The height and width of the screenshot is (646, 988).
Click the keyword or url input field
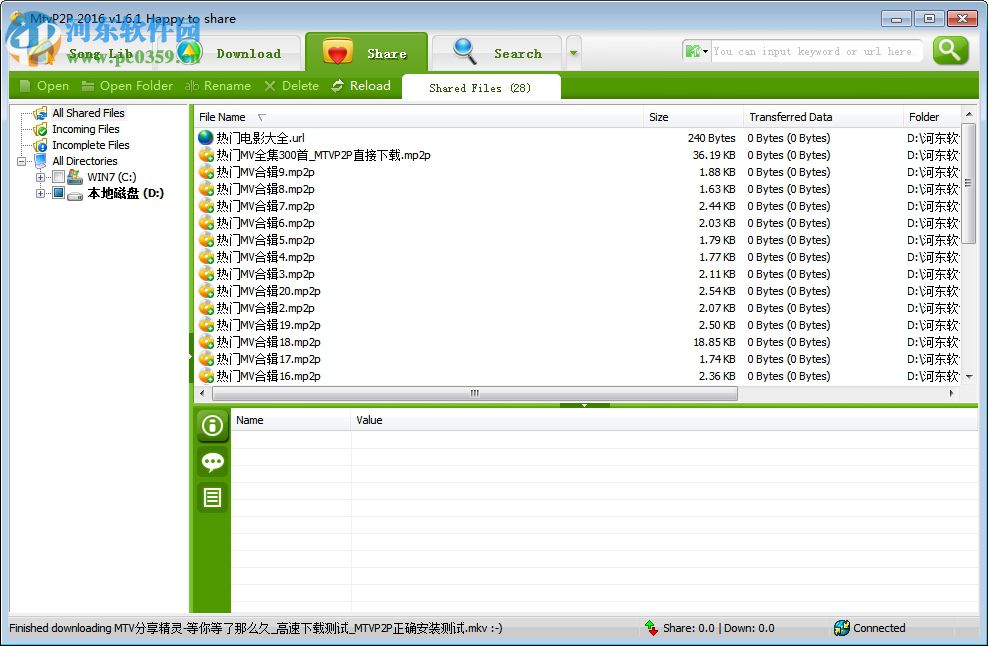(x=815, y=51)
